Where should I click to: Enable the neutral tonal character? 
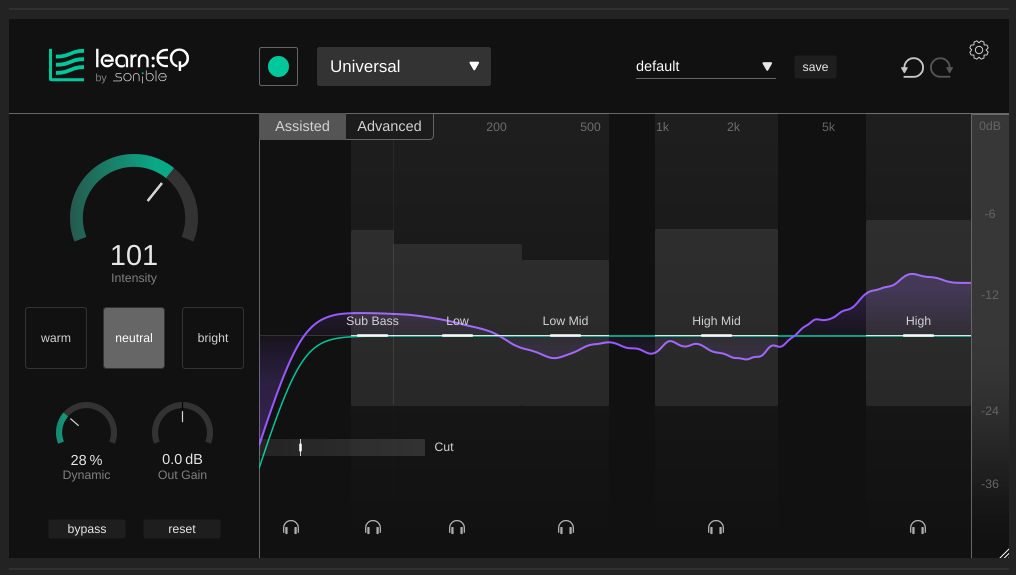coord(134,338)
